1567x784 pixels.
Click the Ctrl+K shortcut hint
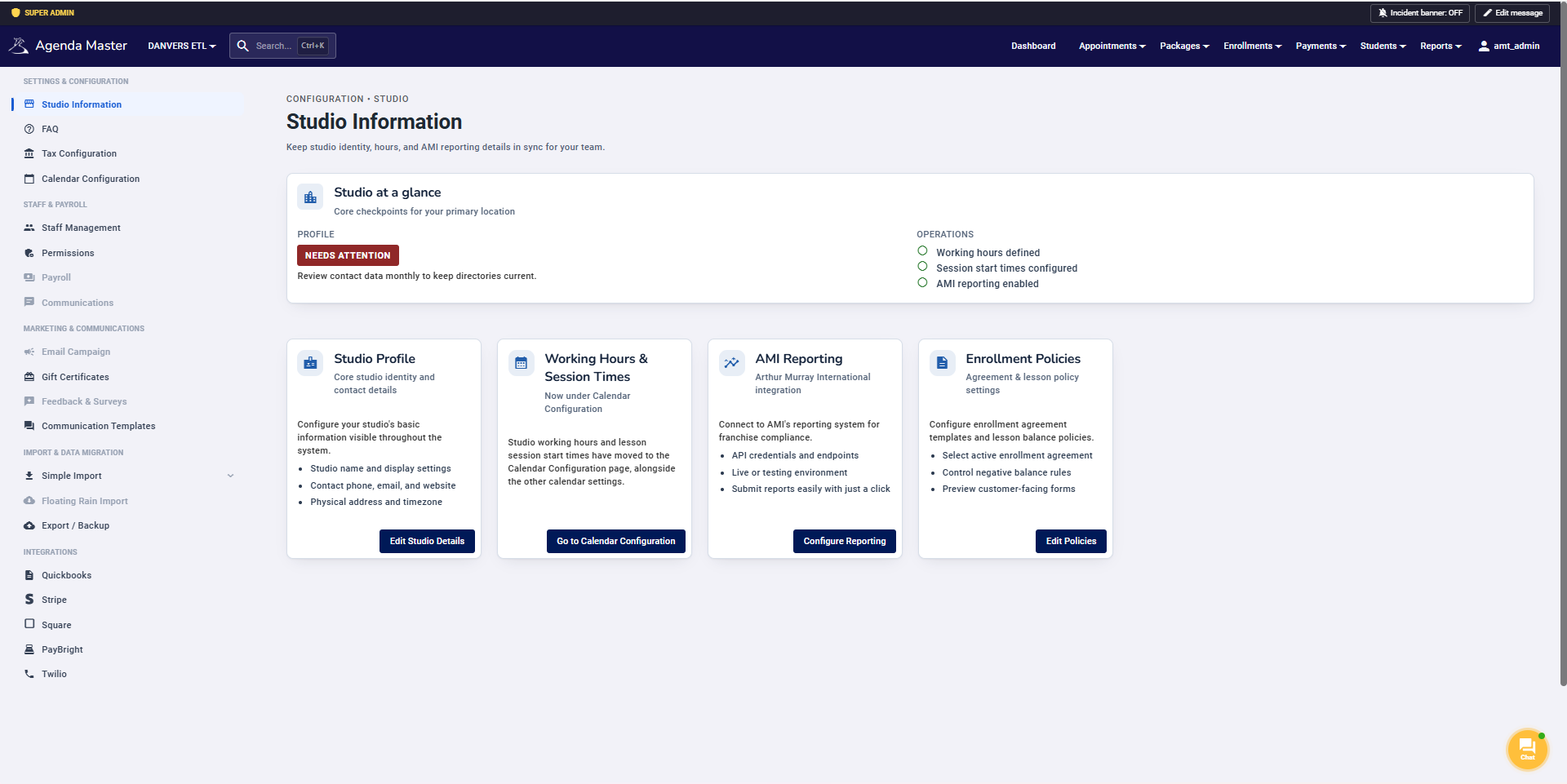313,46
